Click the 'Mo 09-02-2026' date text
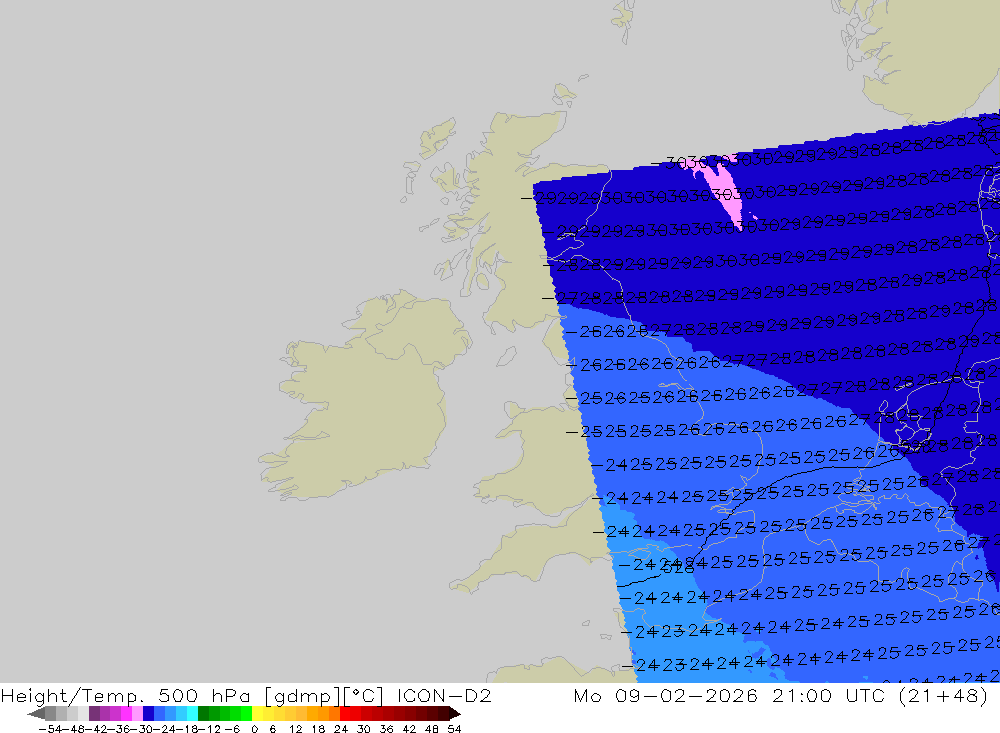The height and width of the screenshot is (733, 1000). pyautogui.click(x=666, y=695)
